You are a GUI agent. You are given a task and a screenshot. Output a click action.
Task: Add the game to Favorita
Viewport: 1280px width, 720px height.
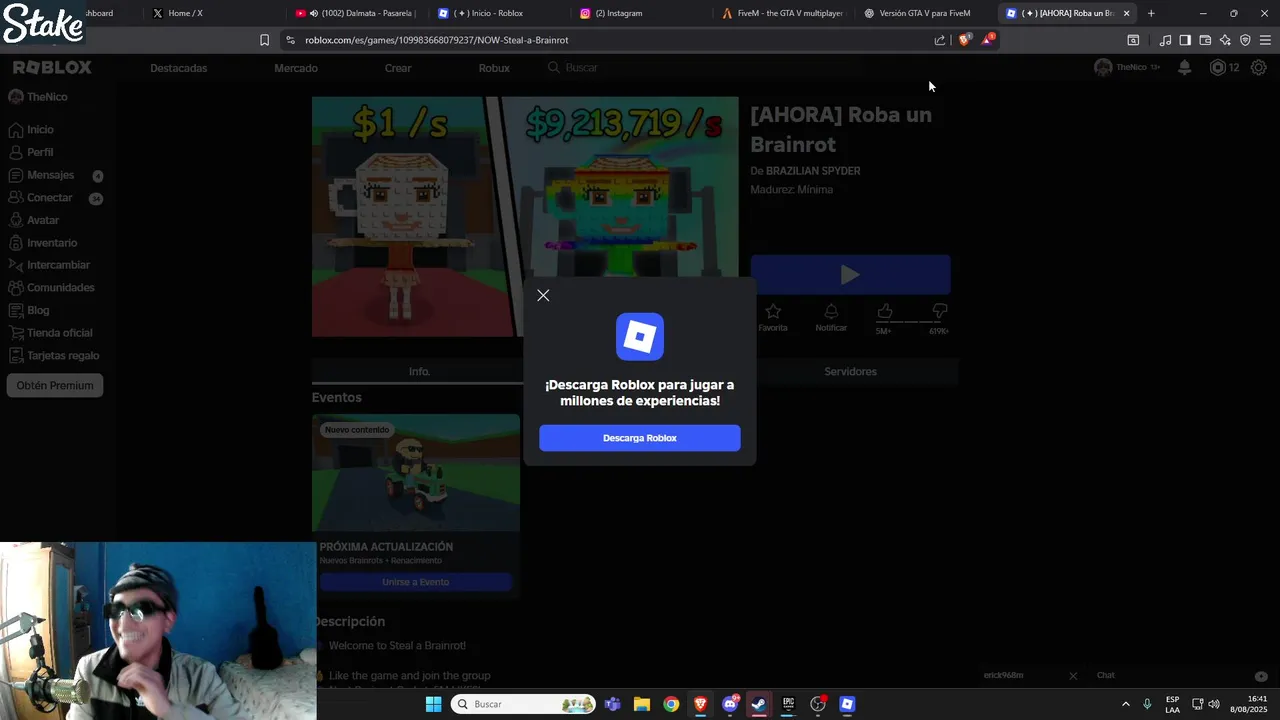tap(773, 317)
